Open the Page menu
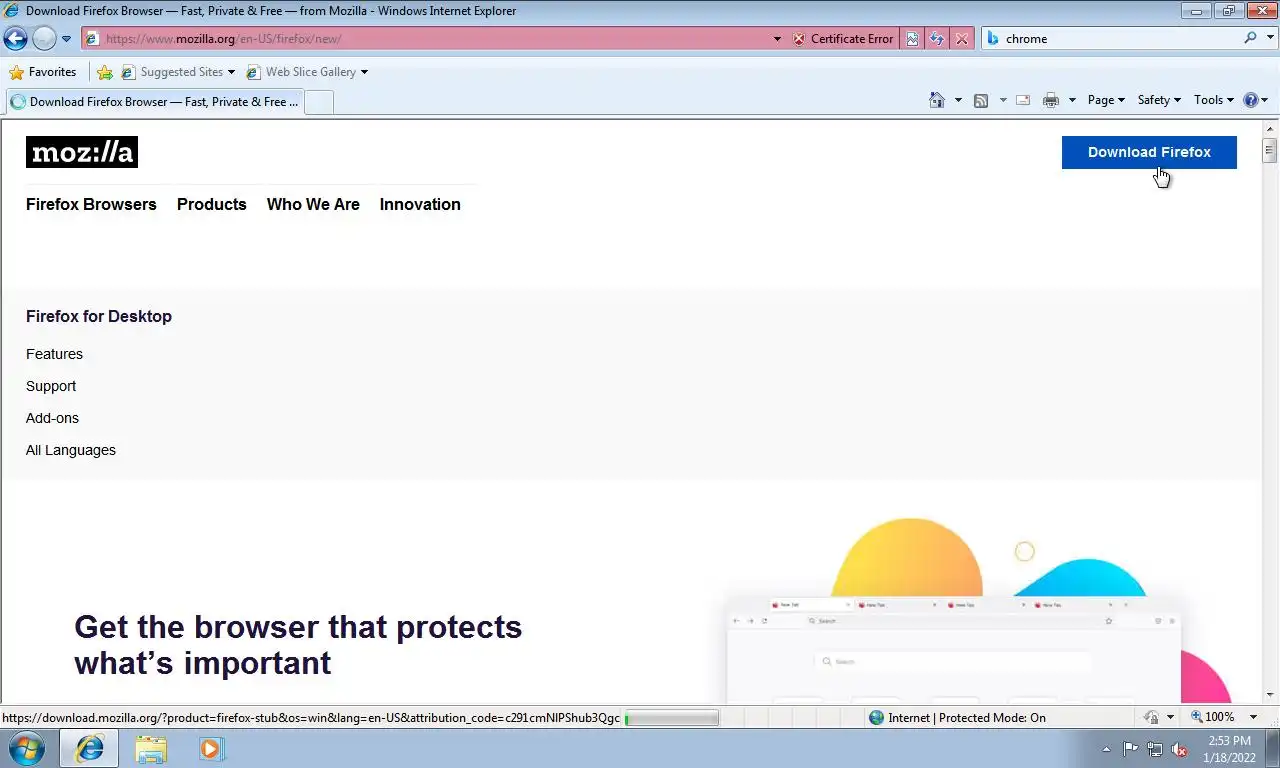 click(1106, 100)
